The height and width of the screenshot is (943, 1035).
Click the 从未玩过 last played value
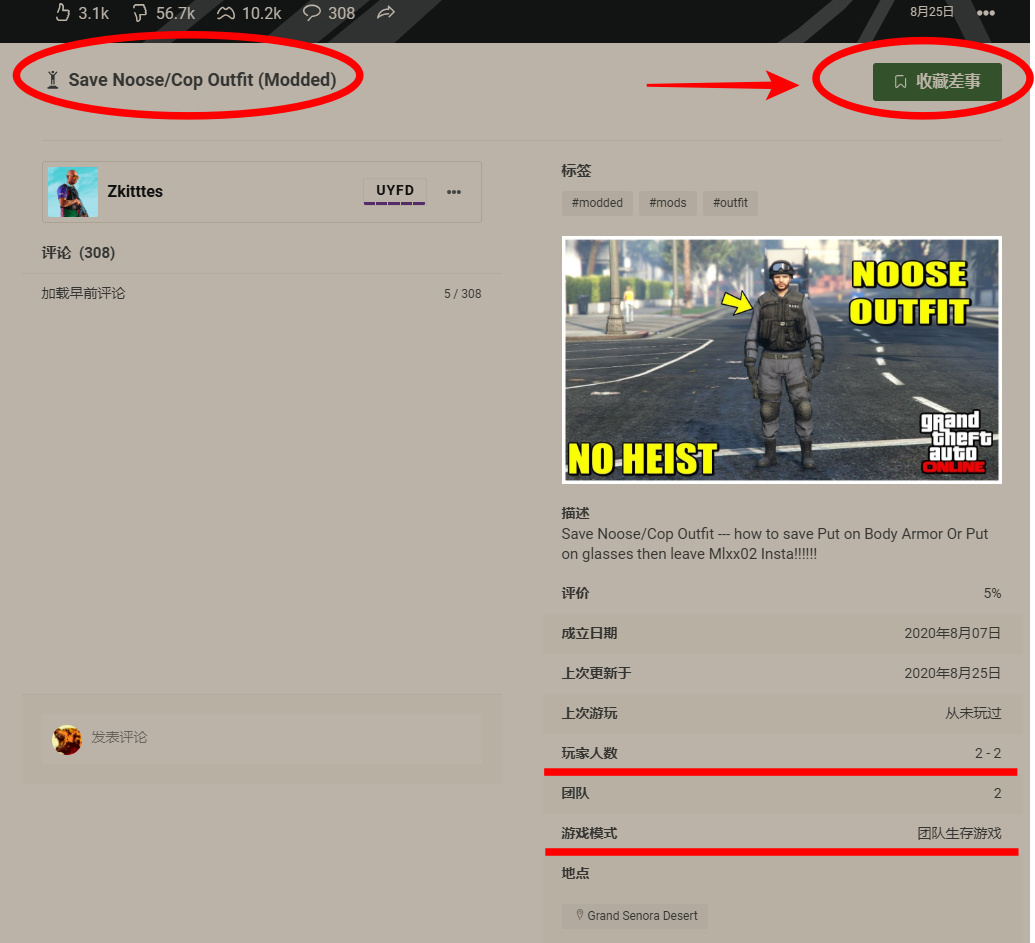click(973, 713)
